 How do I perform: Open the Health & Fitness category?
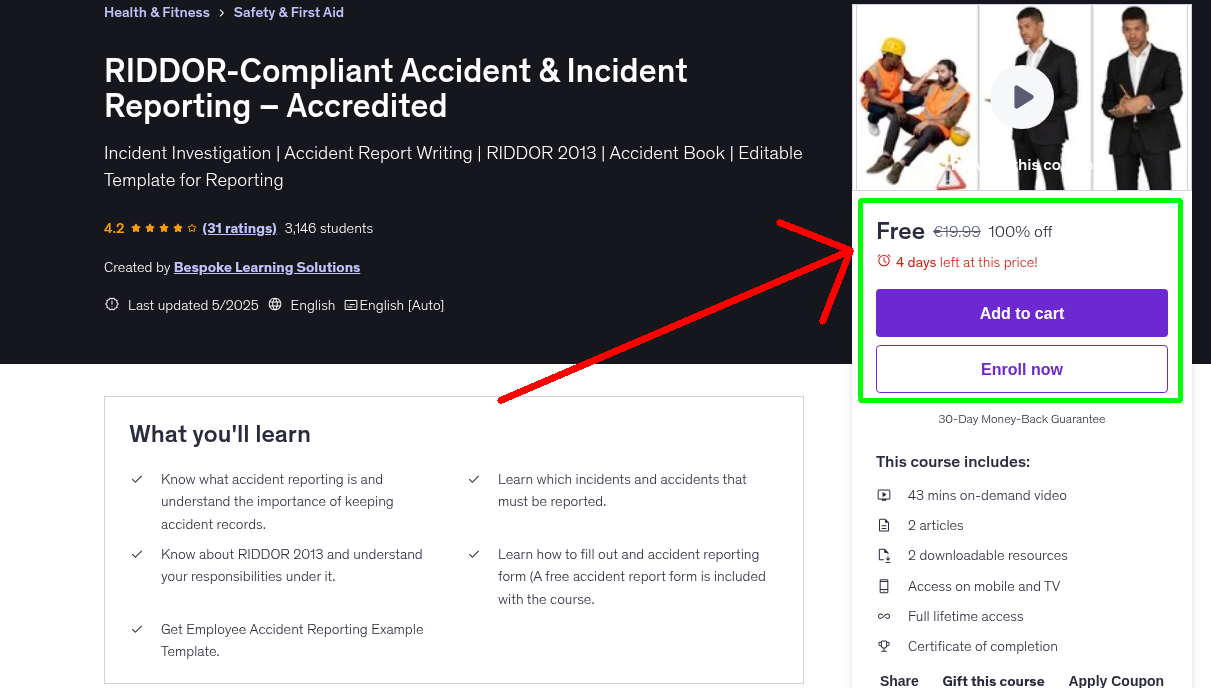click(x=156, y=12)
